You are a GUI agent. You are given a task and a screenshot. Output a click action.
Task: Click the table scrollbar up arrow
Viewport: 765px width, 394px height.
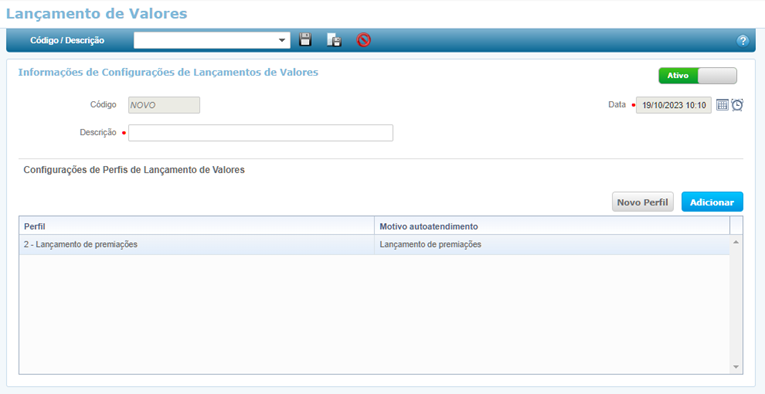(x=736, y=242)
